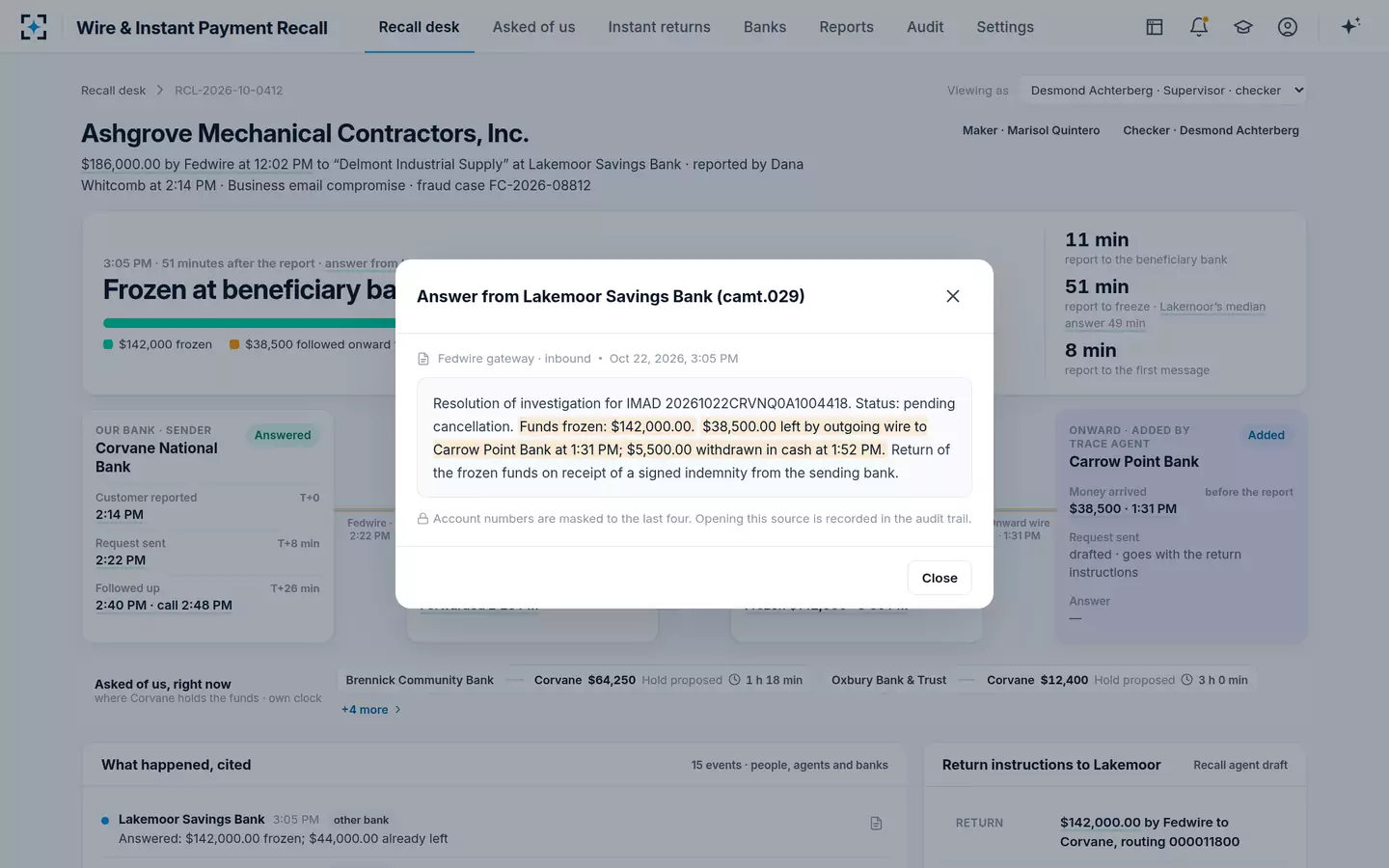1389x868 pixels.
Task: Click the document icon beside Fedwire gateway
Action: coord(423,359)
